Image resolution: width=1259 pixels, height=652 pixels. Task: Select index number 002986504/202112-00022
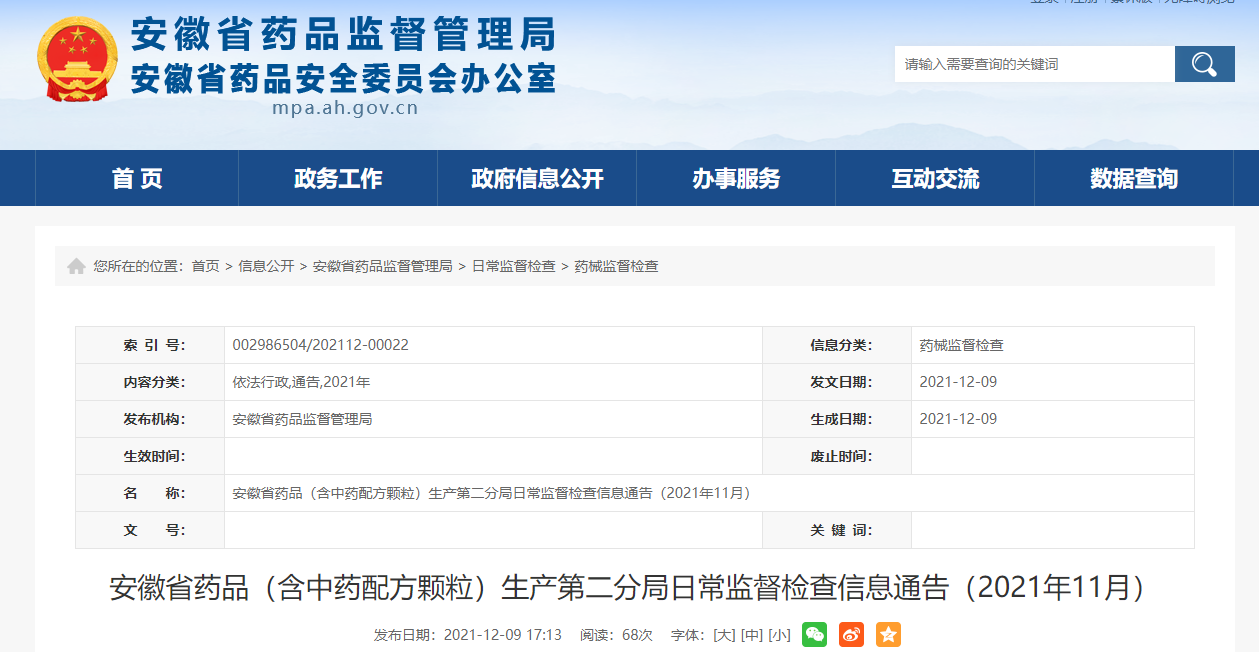pyautogui.click(x=321, y=345)
